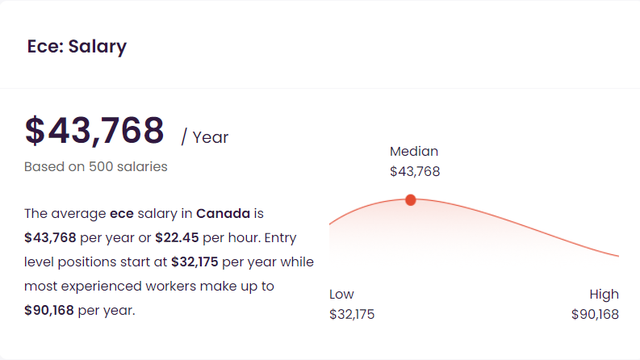Click the Ece: Salary heading

77,47
